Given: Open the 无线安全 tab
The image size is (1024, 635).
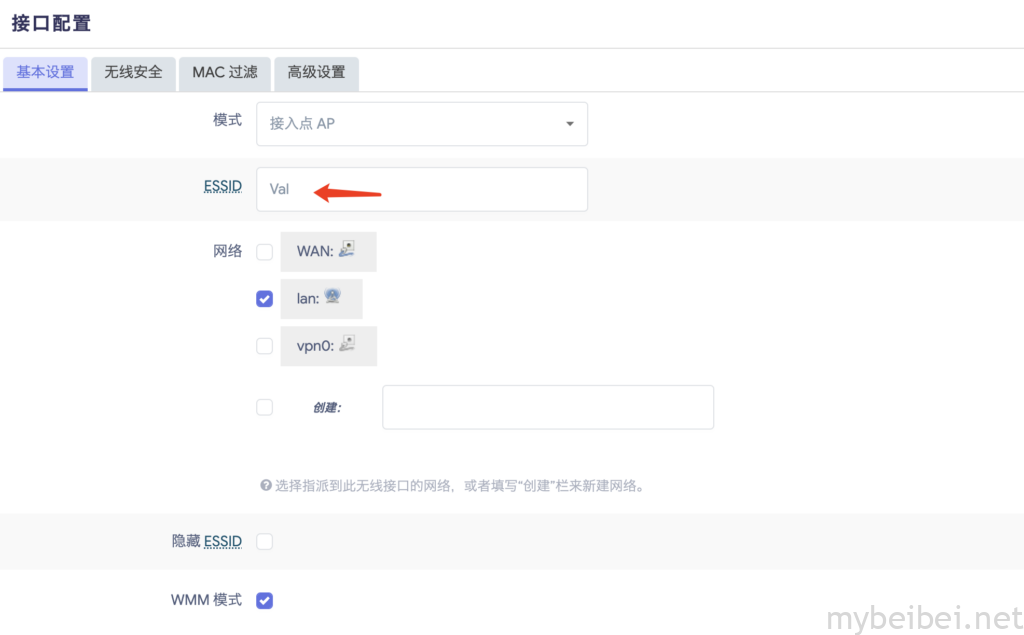Looking at the screenshot, I should [x=133, y=72].
